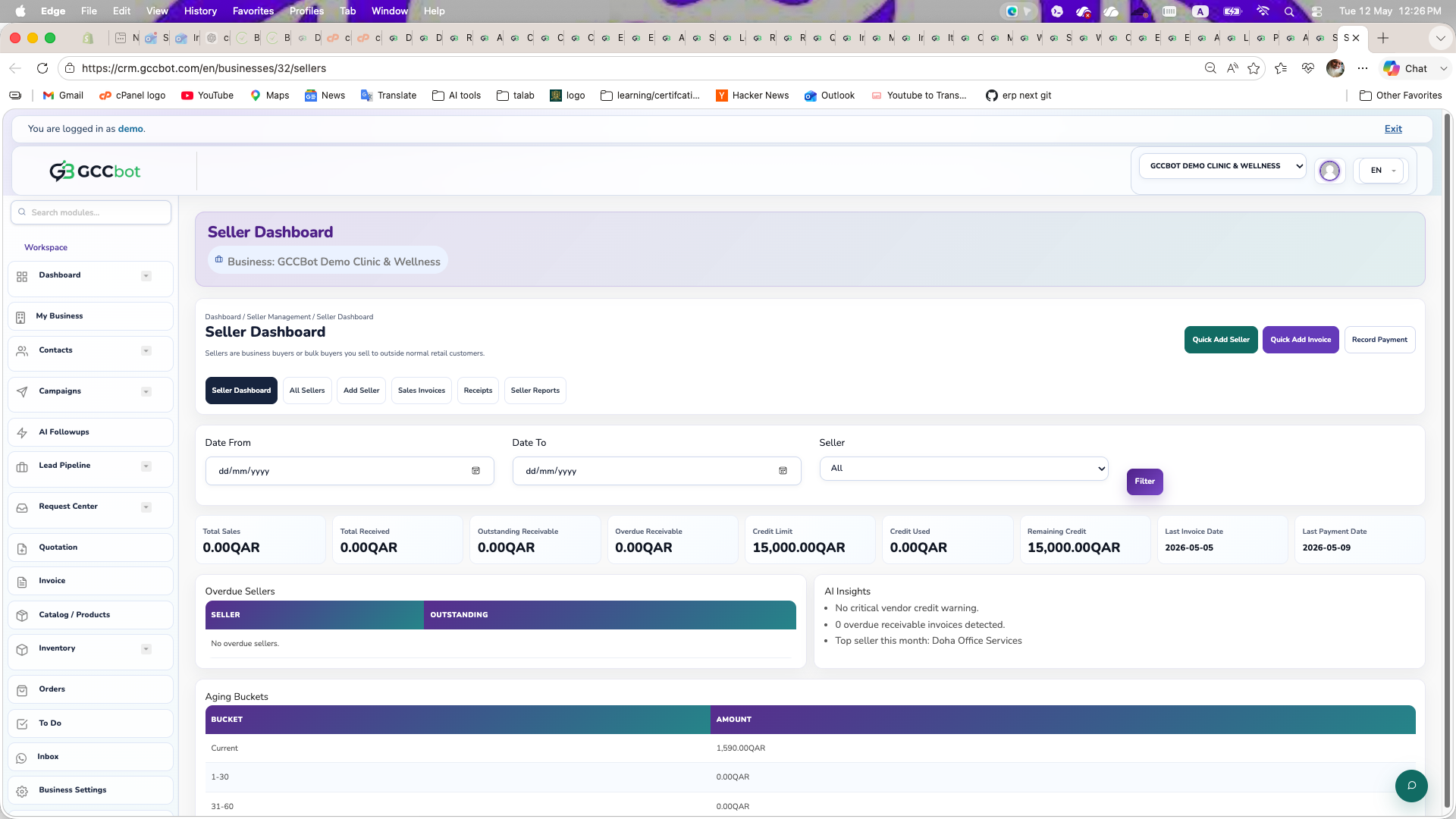Viewport: 1456px width, 819px height.
Task: Open the Receipts tab
Action: [x=478, y=391]
